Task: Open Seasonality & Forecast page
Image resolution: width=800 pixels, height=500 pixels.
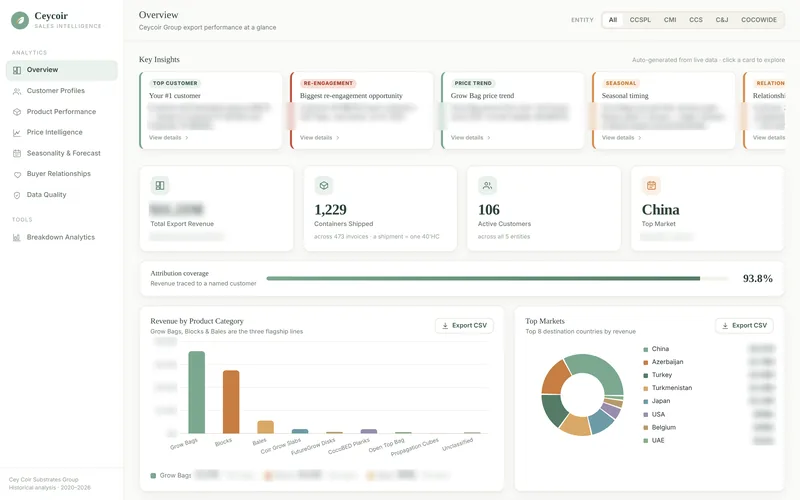Action: pos(62,153)
